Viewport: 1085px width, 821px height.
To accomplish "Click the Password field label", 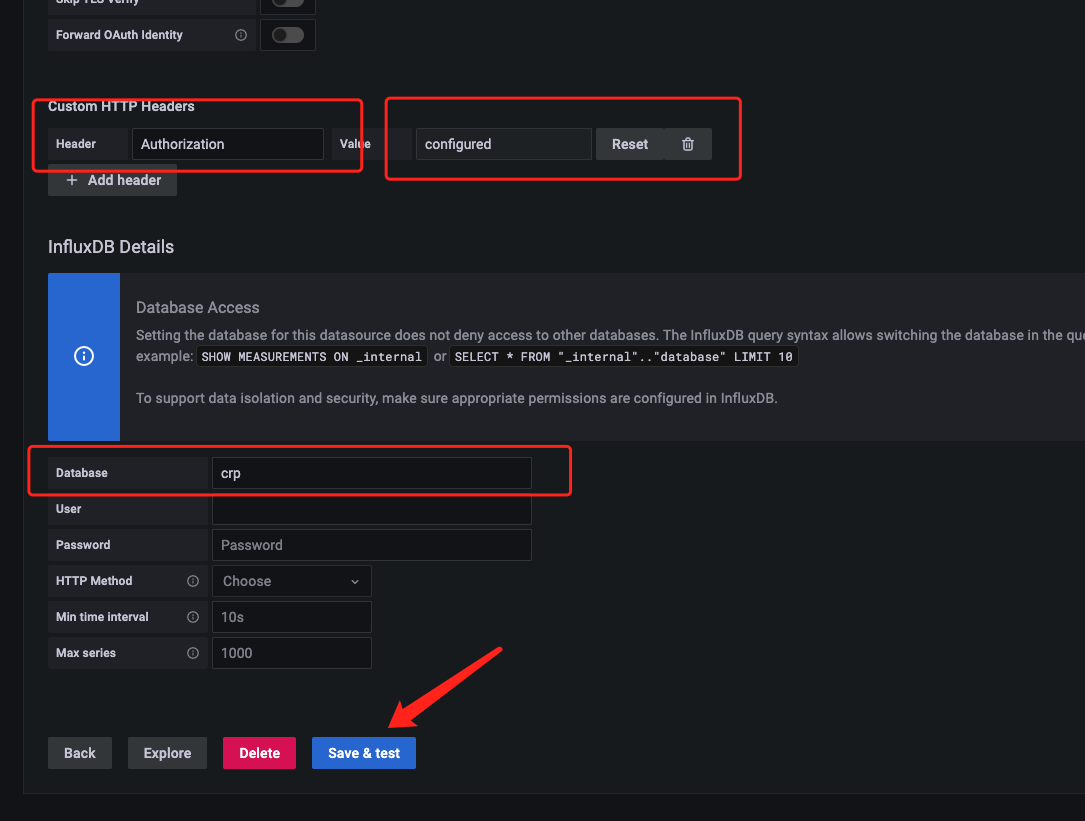I will coord(83,545).
